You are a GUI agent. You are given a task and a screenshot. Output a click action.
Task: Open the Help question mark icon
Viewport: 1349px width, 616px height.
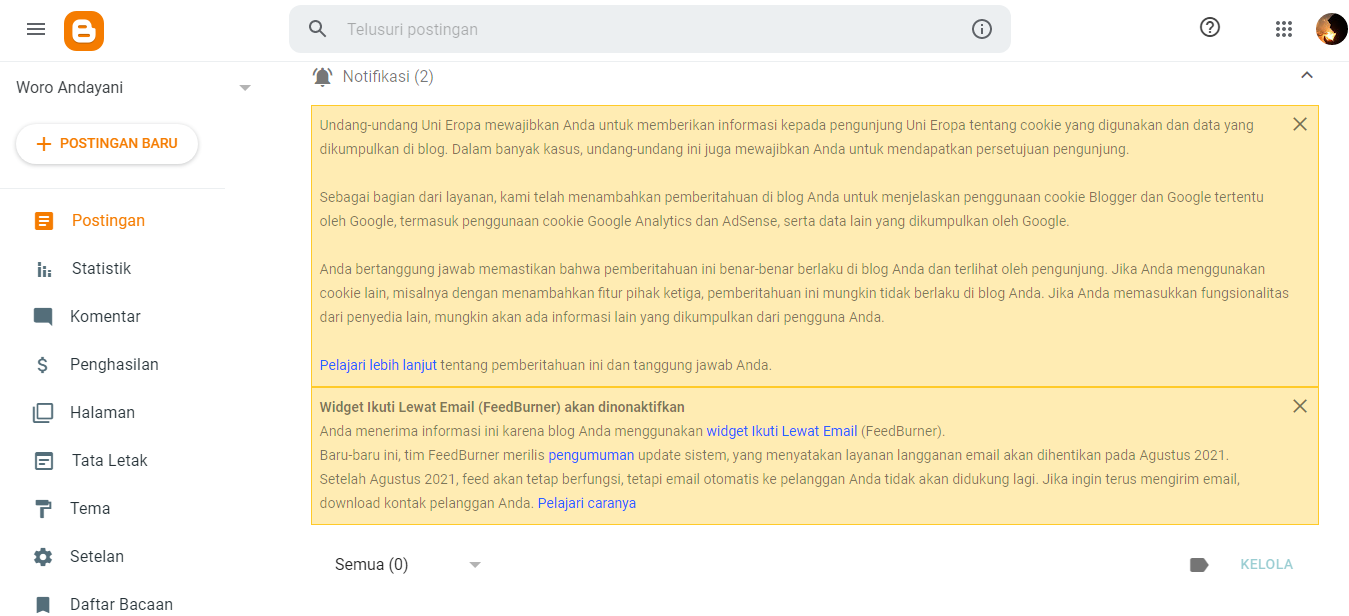pos(1210,28)
